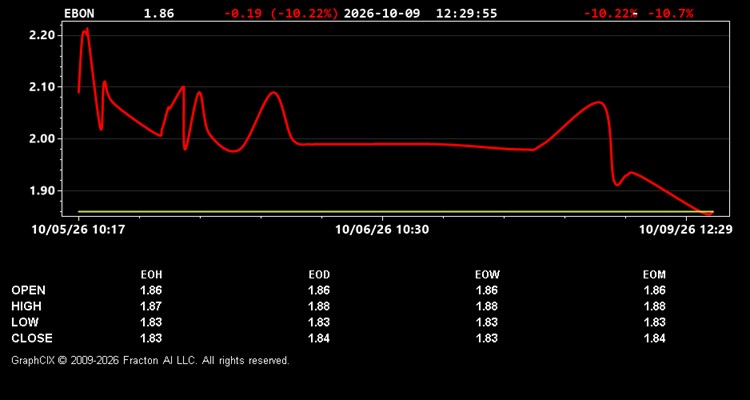Click the 2.00 y-axis label
This screenshot has width=750, height=400.
click(42, 139)
